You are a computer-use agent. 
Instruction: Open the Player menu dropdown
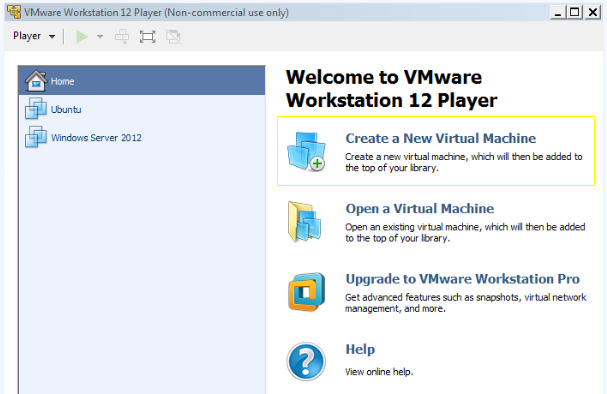[34, 36]
